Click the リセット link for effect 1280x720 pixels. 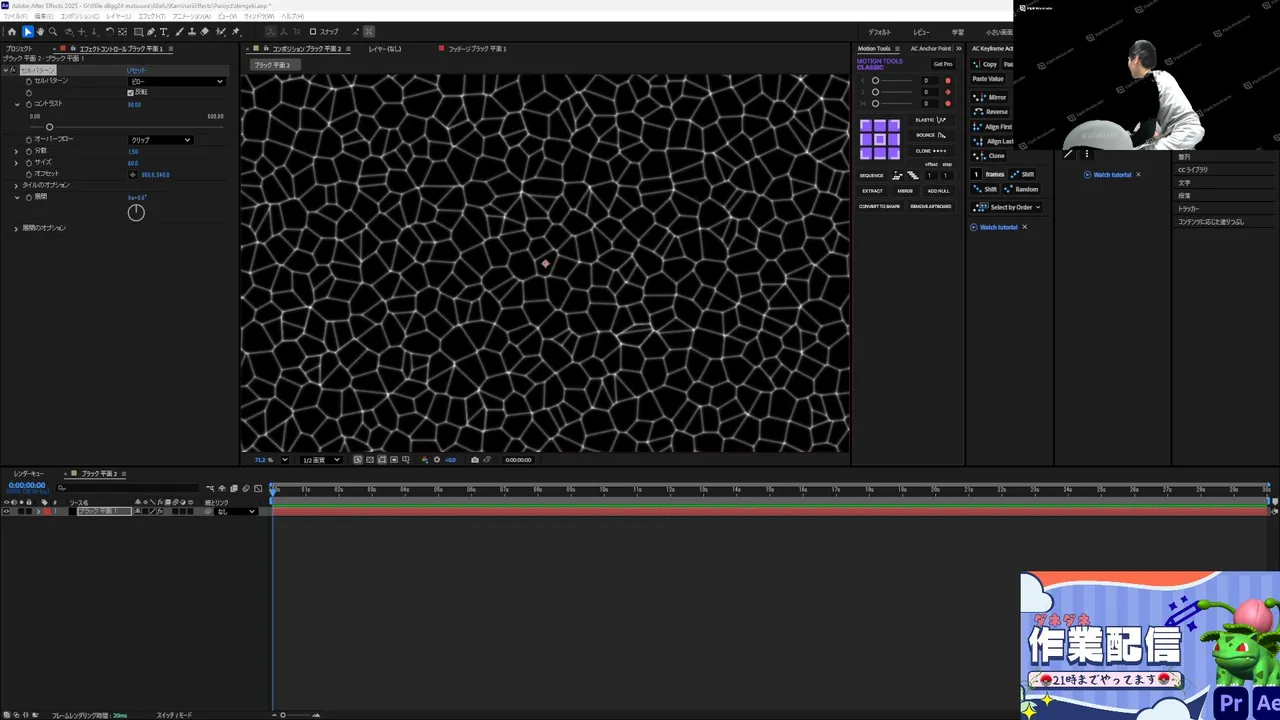click(x=136, y=71)
